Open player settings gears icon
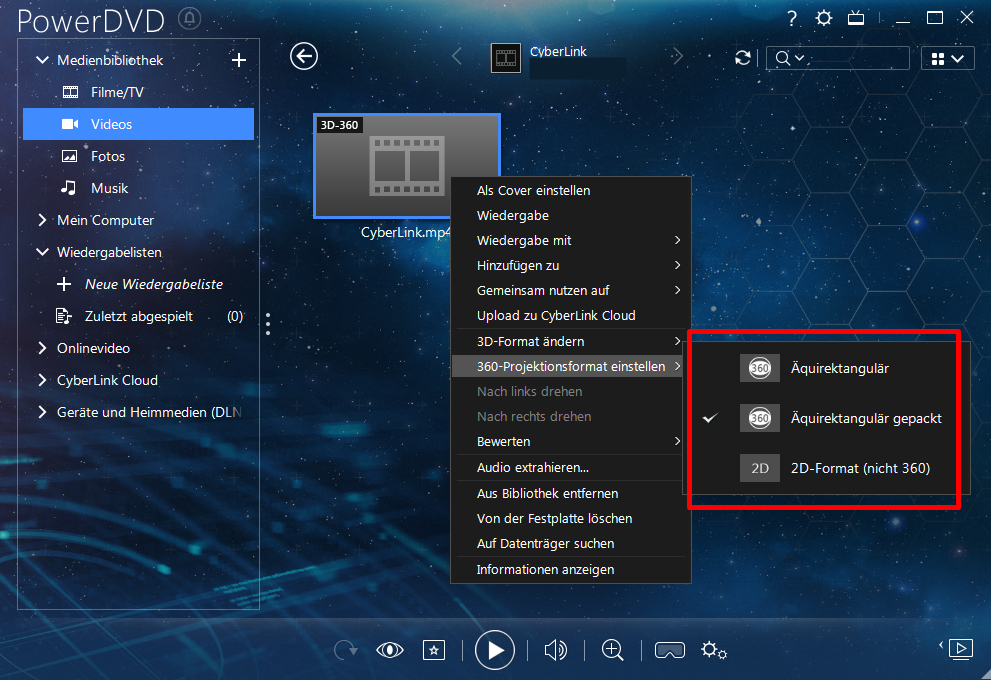 click(714, 650)
